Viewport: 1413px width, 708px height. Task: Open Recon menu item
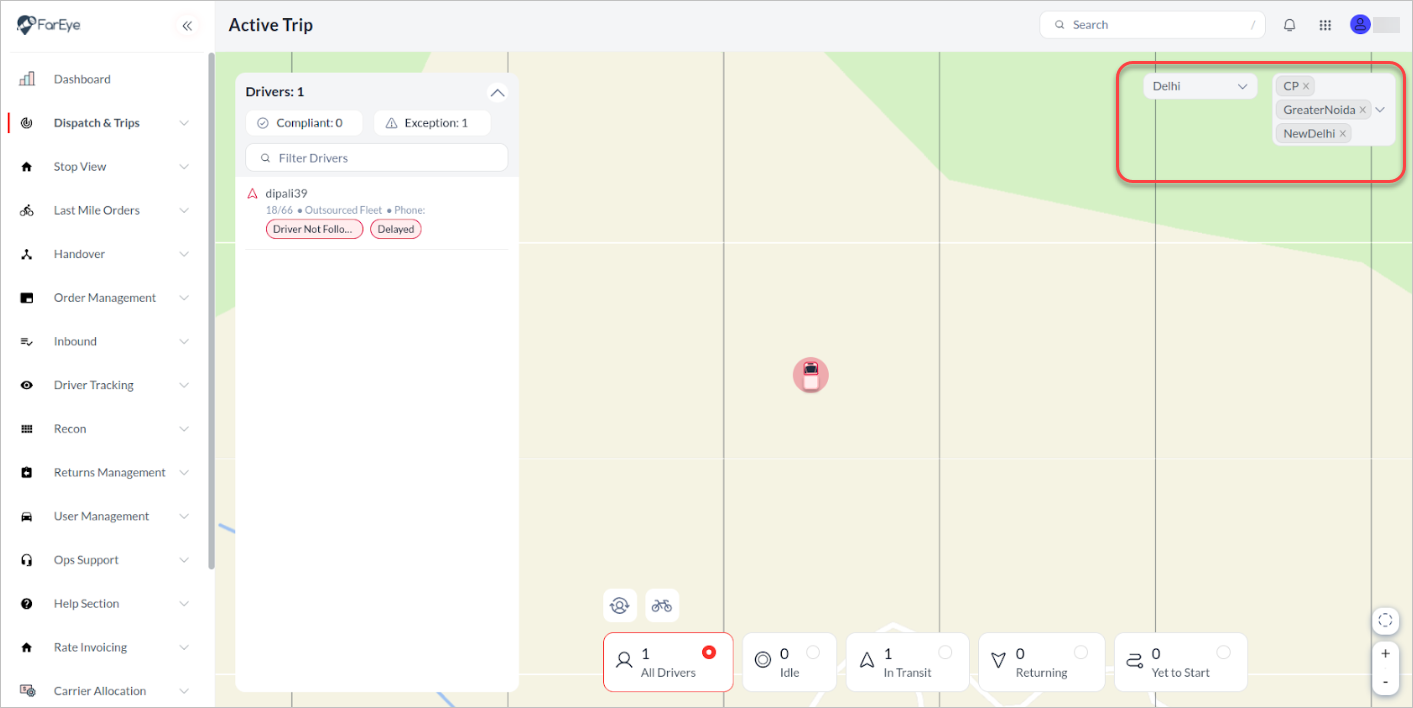click(70, 429)
